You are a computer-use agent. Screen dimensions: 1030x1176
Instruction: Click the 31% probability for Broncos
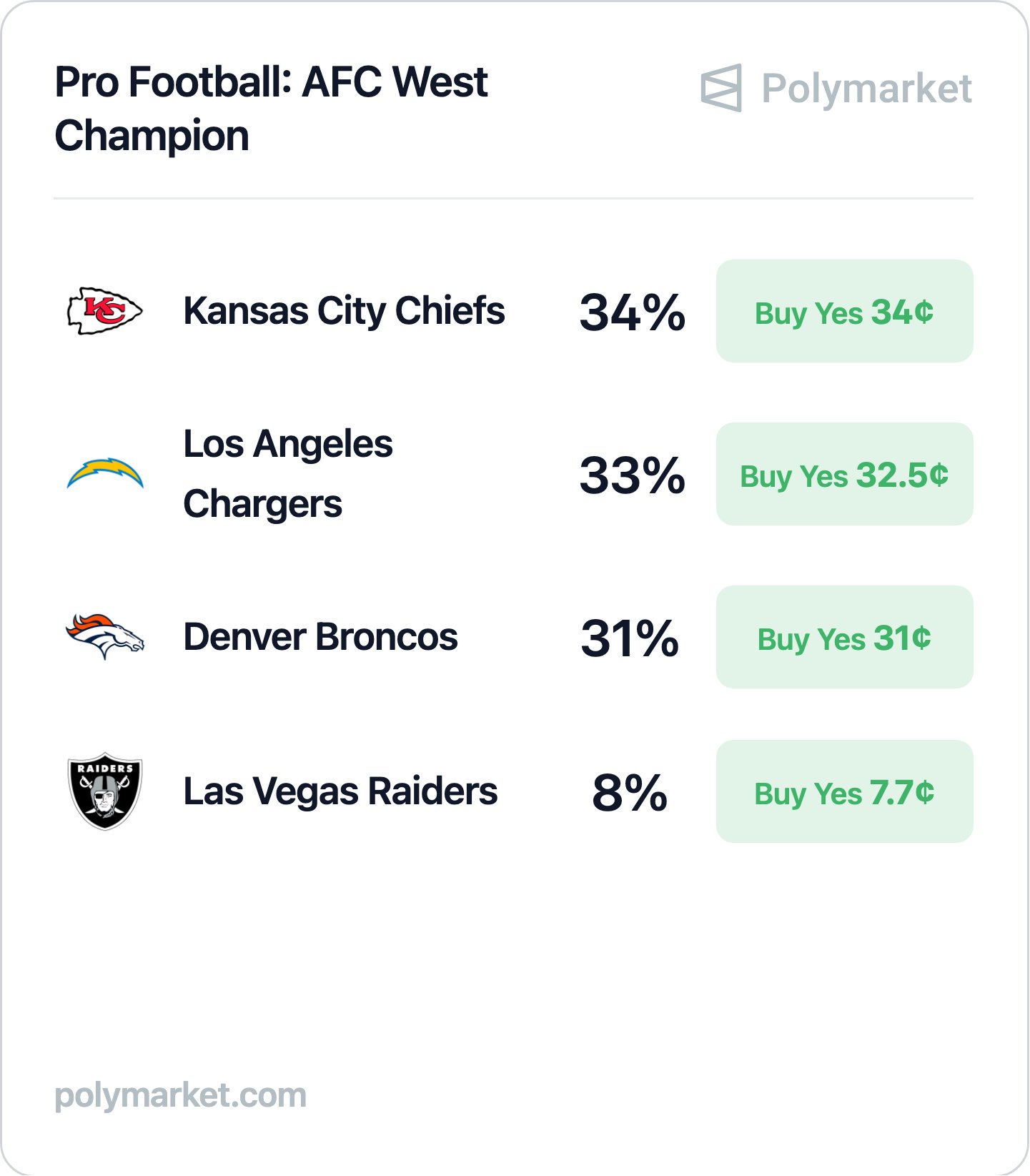click(x=630, y=638)
